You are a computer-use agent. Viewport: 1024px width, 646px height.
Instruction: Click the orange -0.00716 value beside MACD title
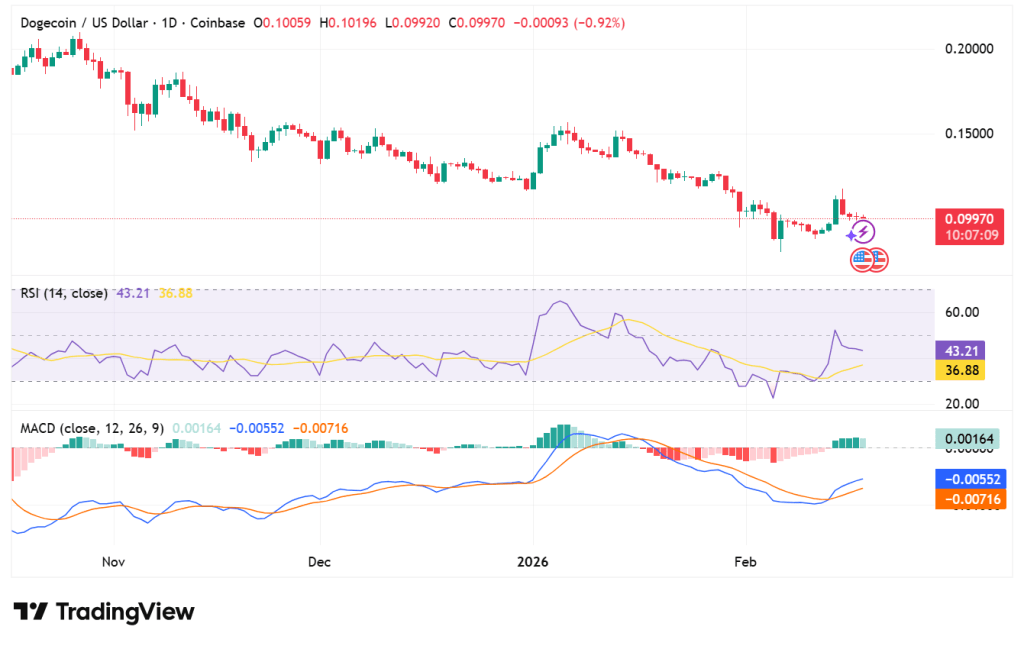point(321,428)
